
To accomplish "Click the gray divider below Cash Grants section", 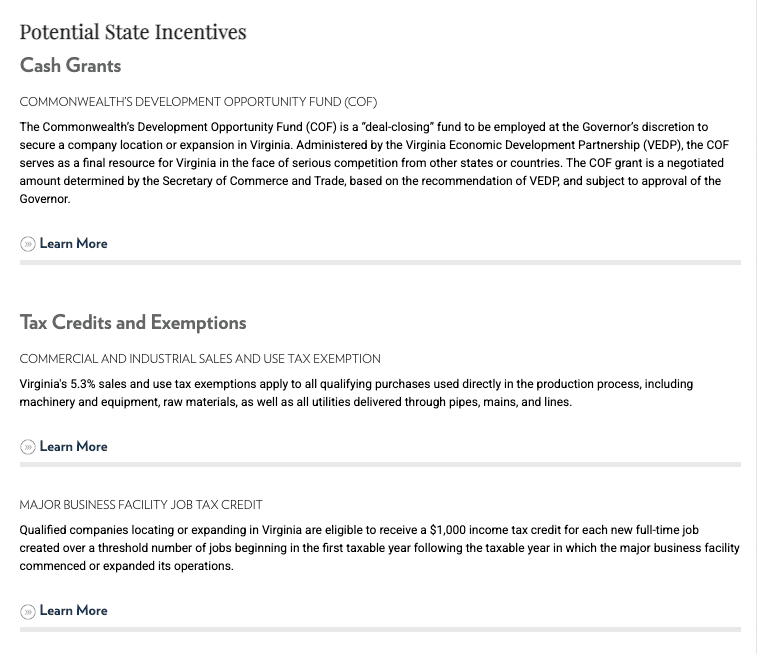I will point(380,263).
